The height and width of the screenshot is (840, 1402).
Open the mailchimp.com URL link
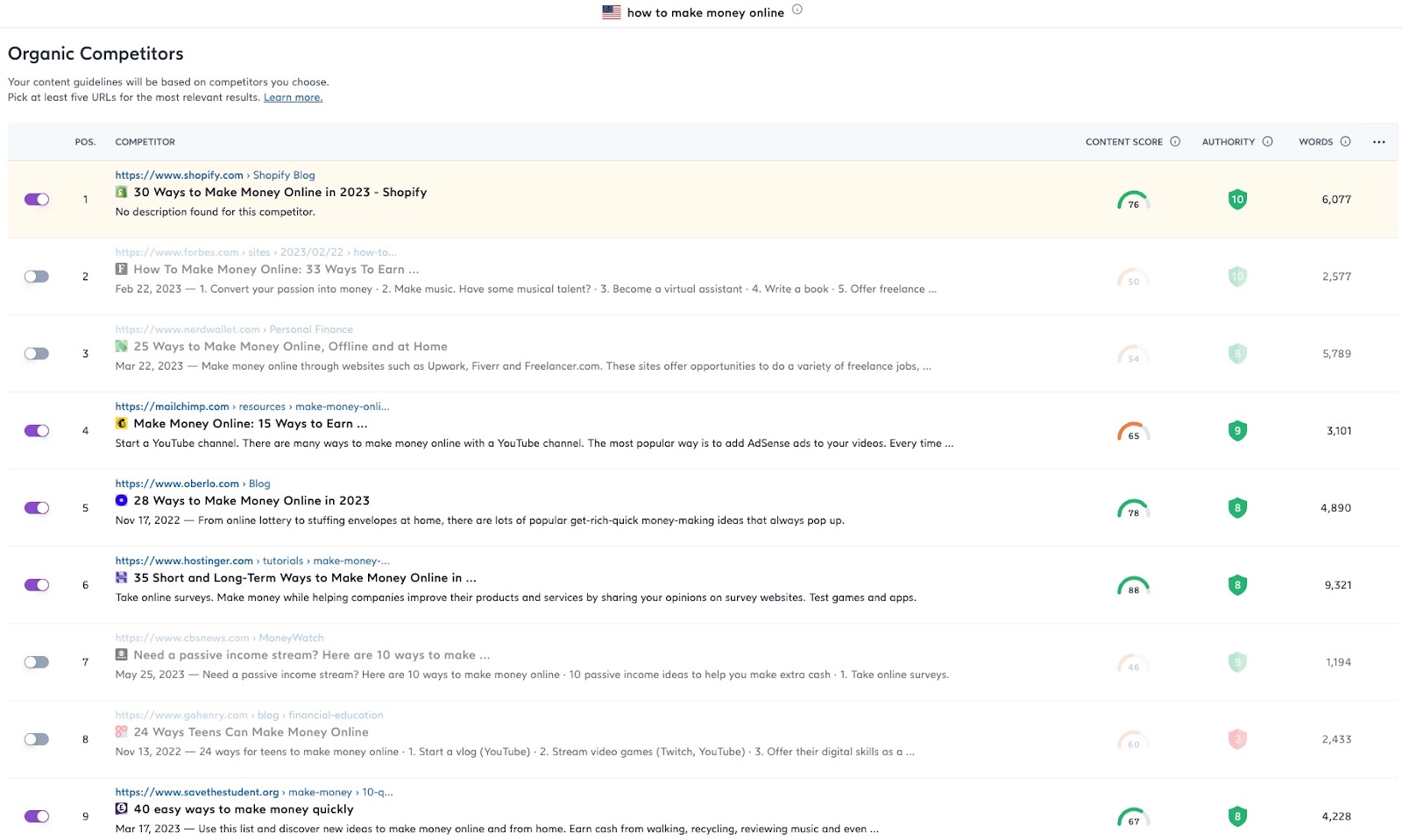pos(252,406)
